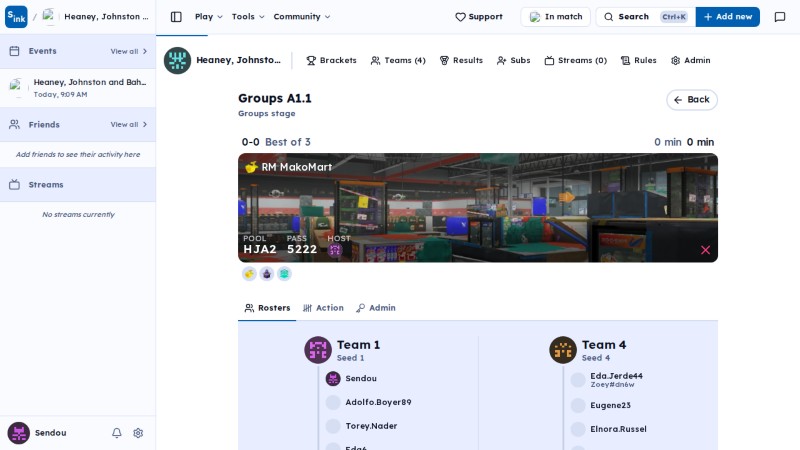This screenshot has height=450, width=800.
Task: Click player Elnora.Russel
Action: point(618,429)
